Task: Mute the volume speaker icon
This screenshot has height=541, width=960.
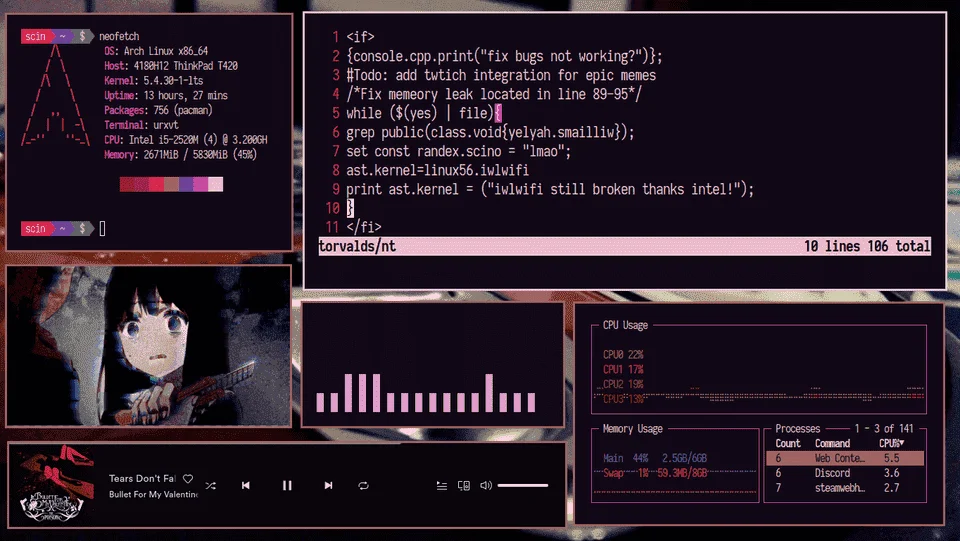Action: point(486,485)
